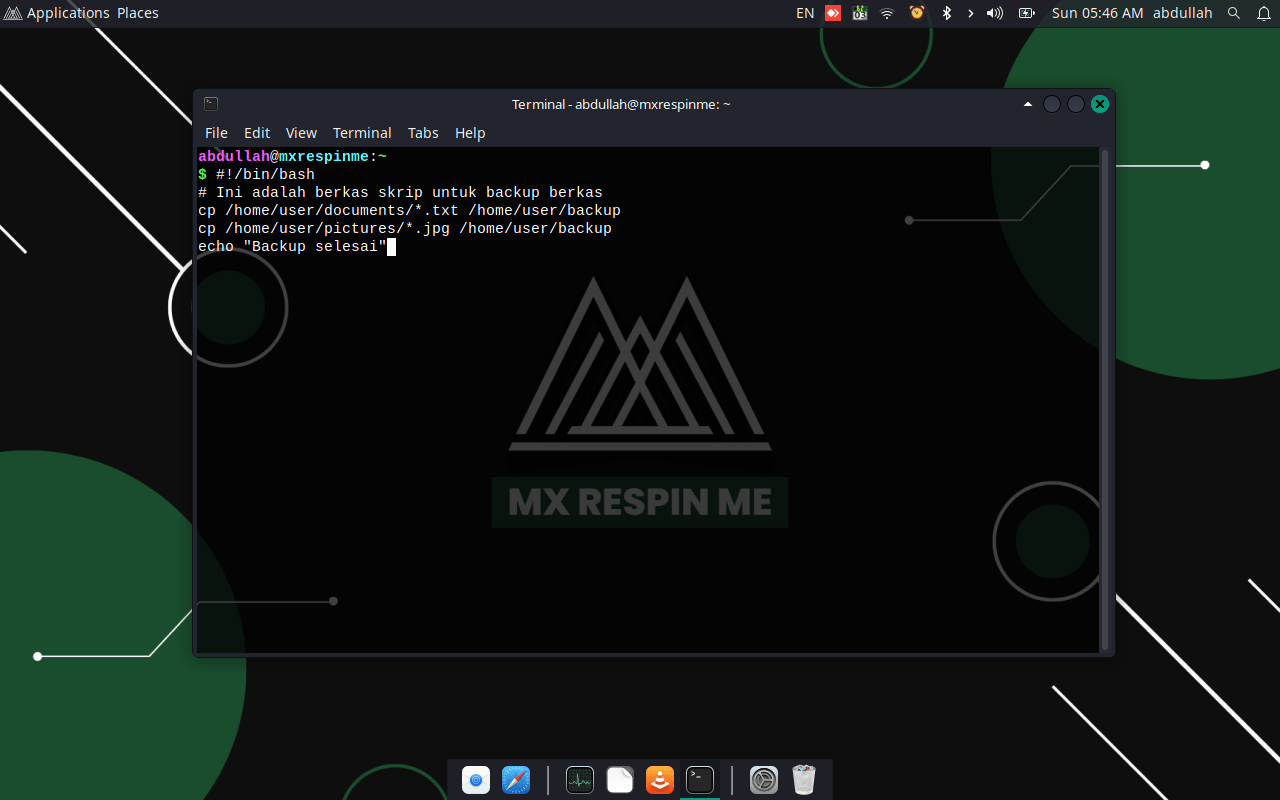Click the search magnifier in top panel
This screenshot has width=1280, height=800.
(1234, 13)
